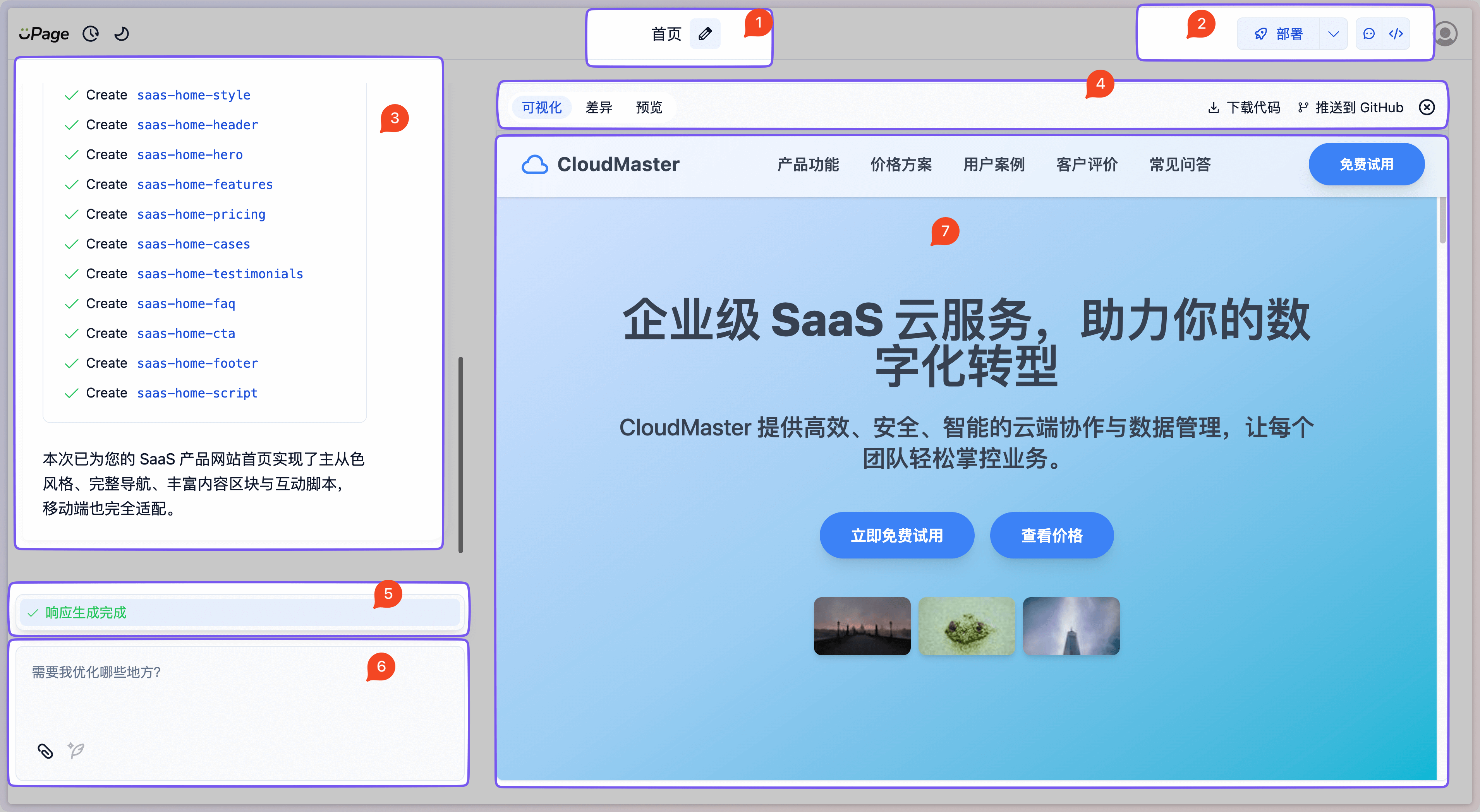1480x812 pixels.
Task: Open saas-home-pricing file link
Action: click(x=201, y=214)
